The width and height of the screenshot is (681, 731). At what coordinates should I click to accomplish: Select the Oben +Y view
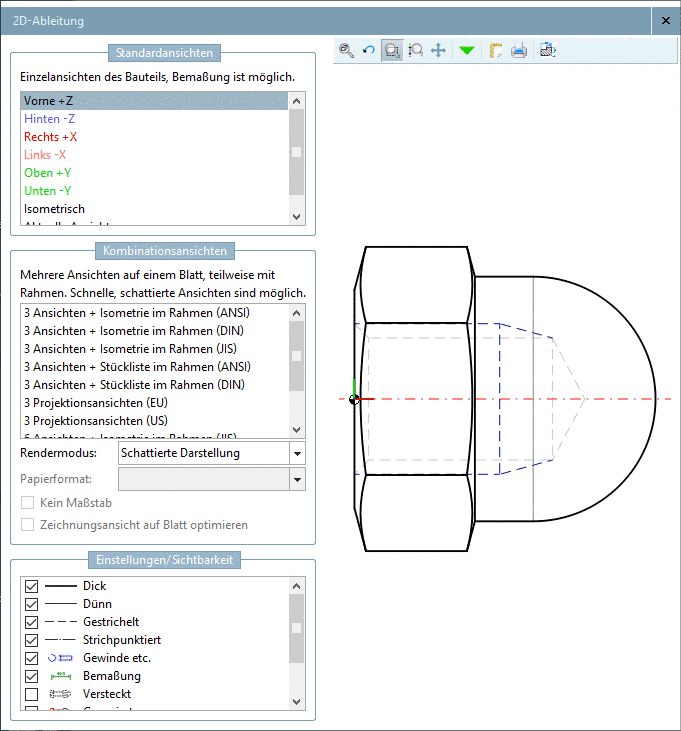pos(155,173)
